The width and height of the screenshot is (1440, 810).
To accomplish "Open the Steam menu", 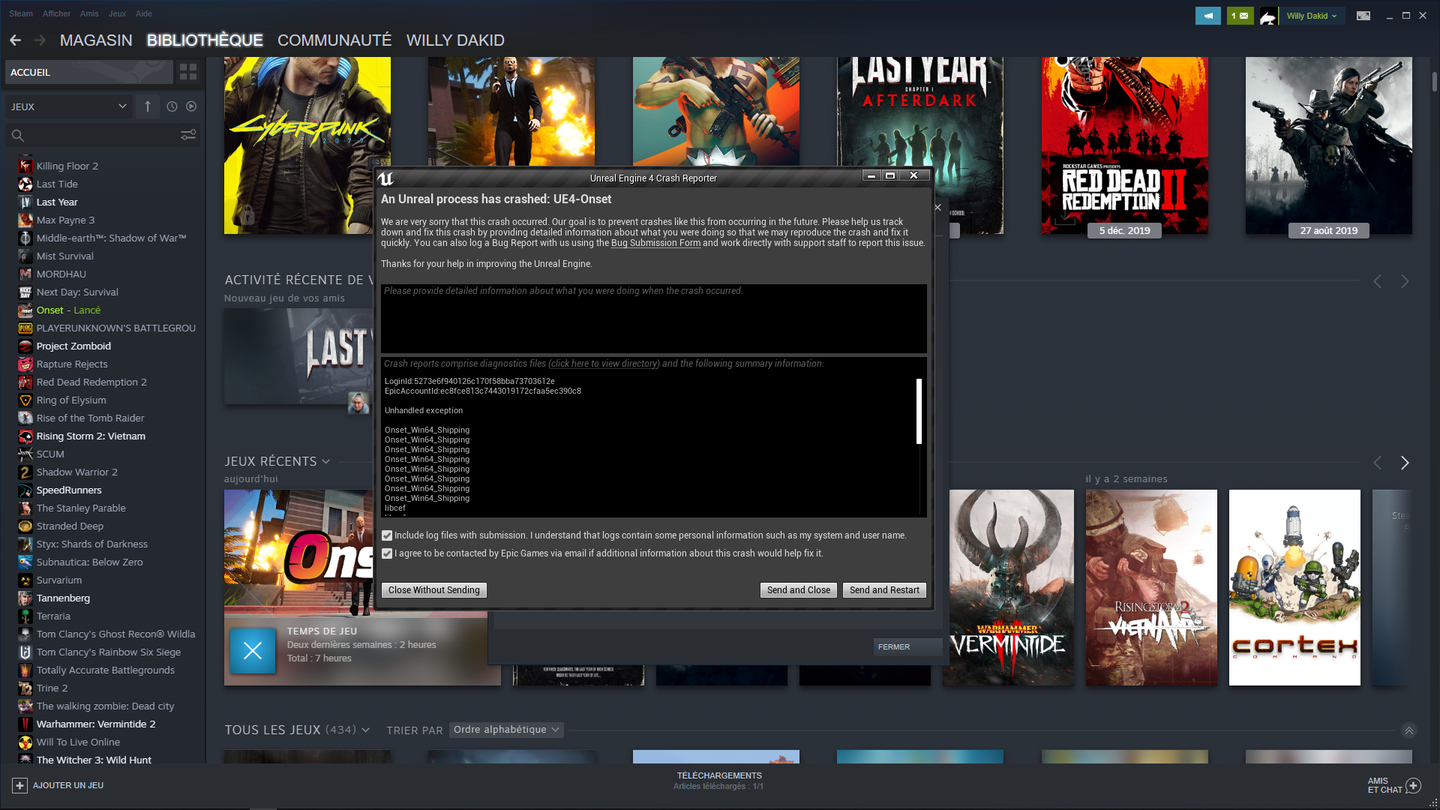I will [20, 14].
